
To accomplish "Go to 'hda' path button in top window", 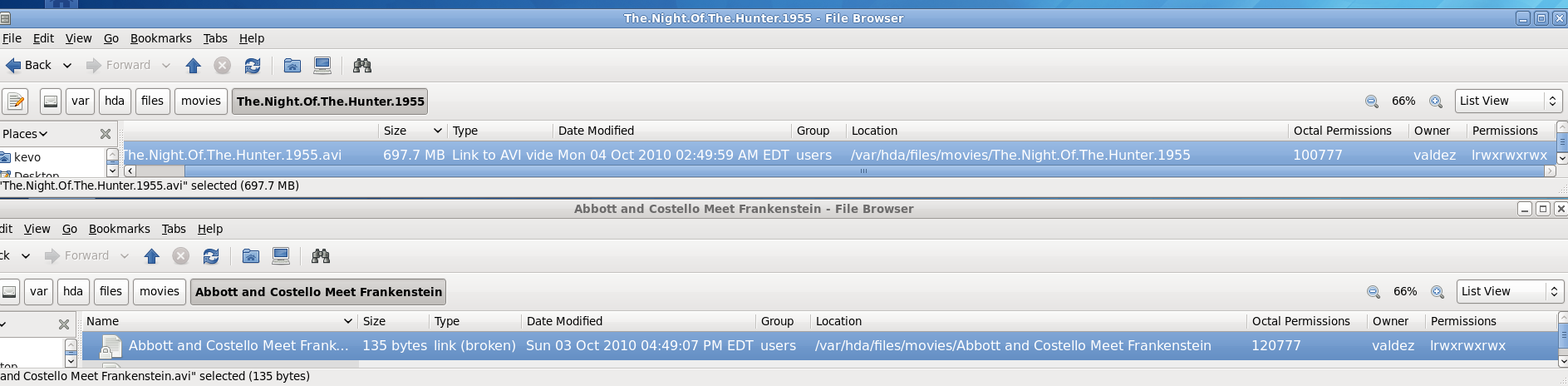I will click(115, 101).
